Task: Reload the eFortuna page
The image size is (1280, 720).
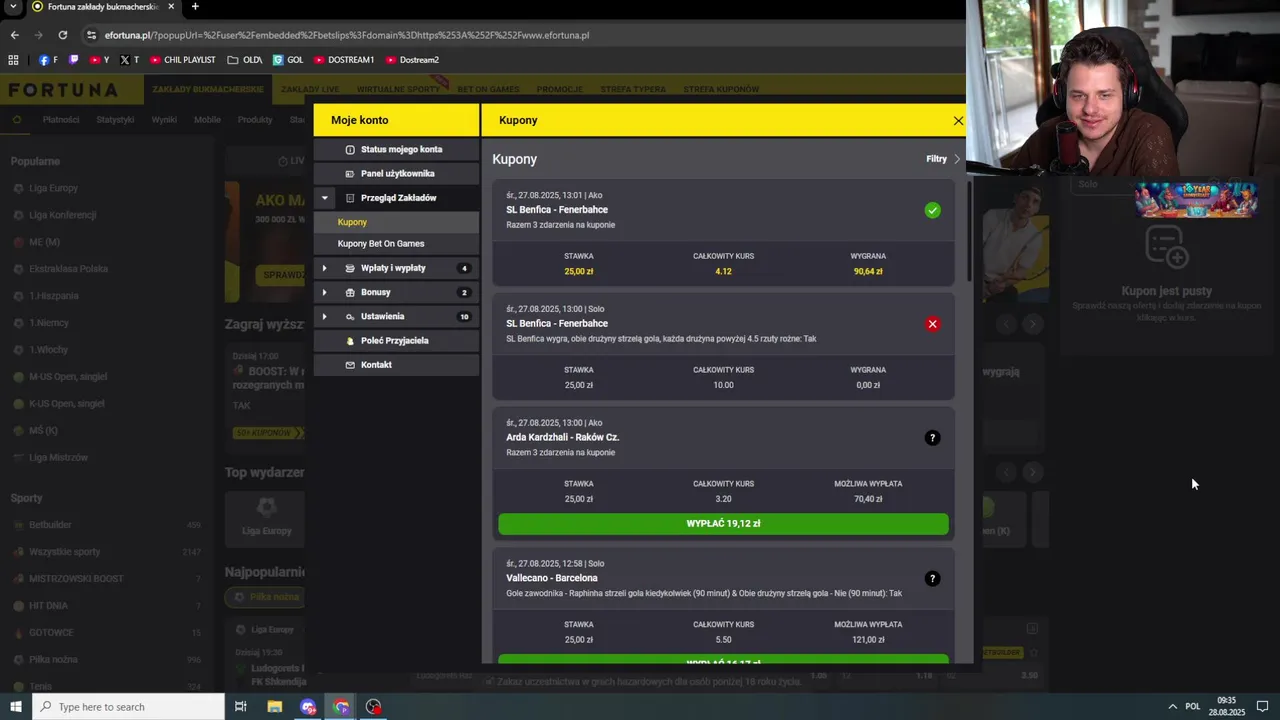Action: (x=62, y=35)
